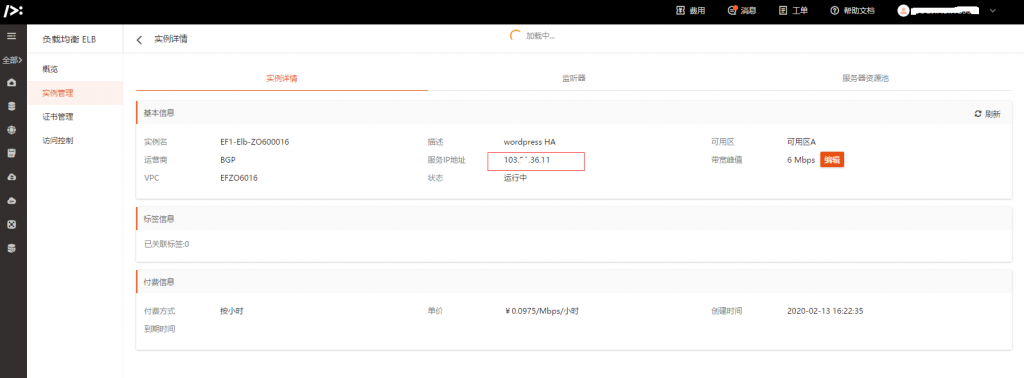This screenshot has width=1024, height=378.
Task: Go back using the arrow beside 实例详情
Action: click(139, 40)
